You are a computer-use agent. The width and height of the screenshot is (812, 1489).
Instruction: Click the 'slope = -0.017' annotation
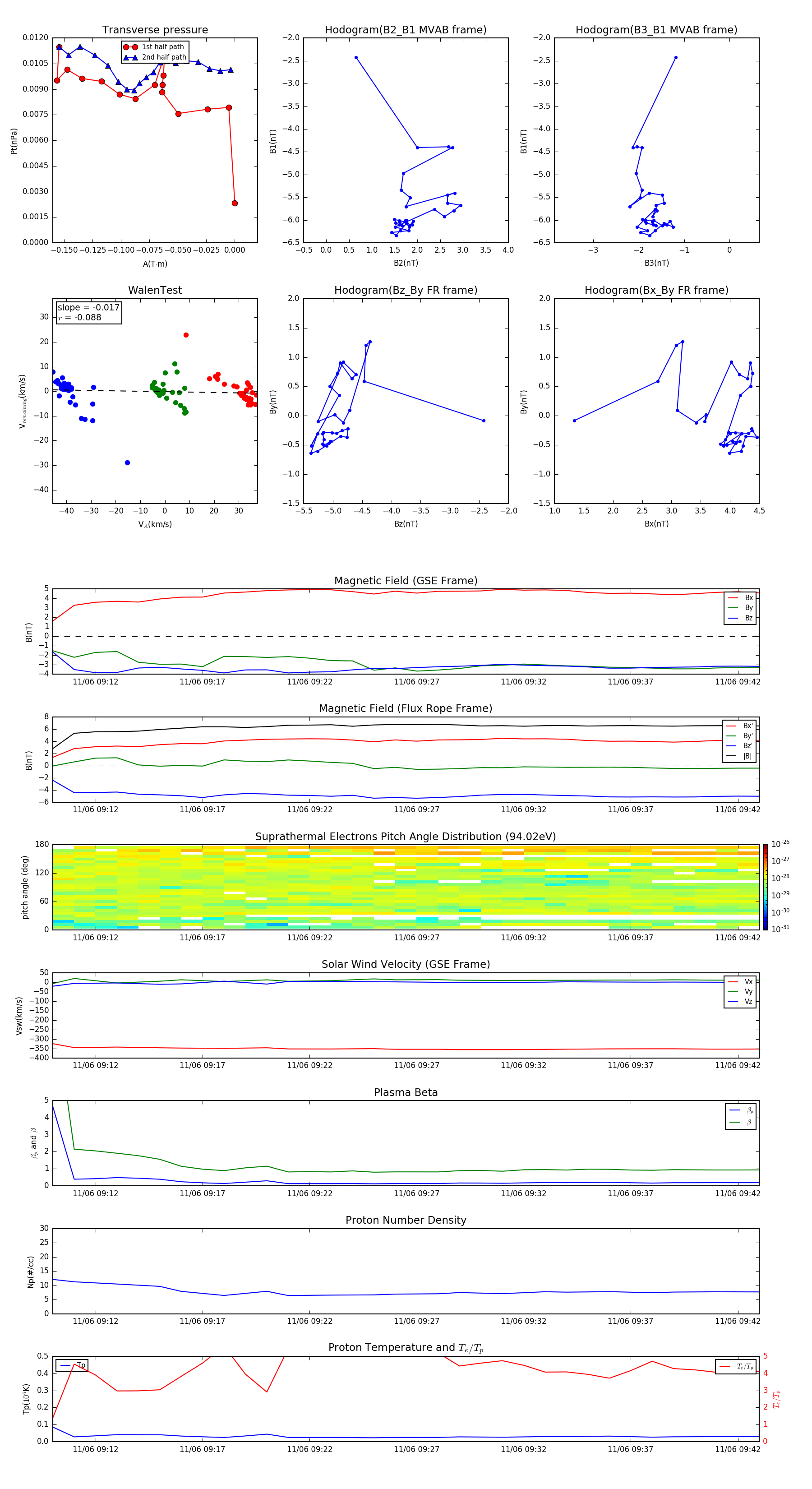tap(88, 308)
